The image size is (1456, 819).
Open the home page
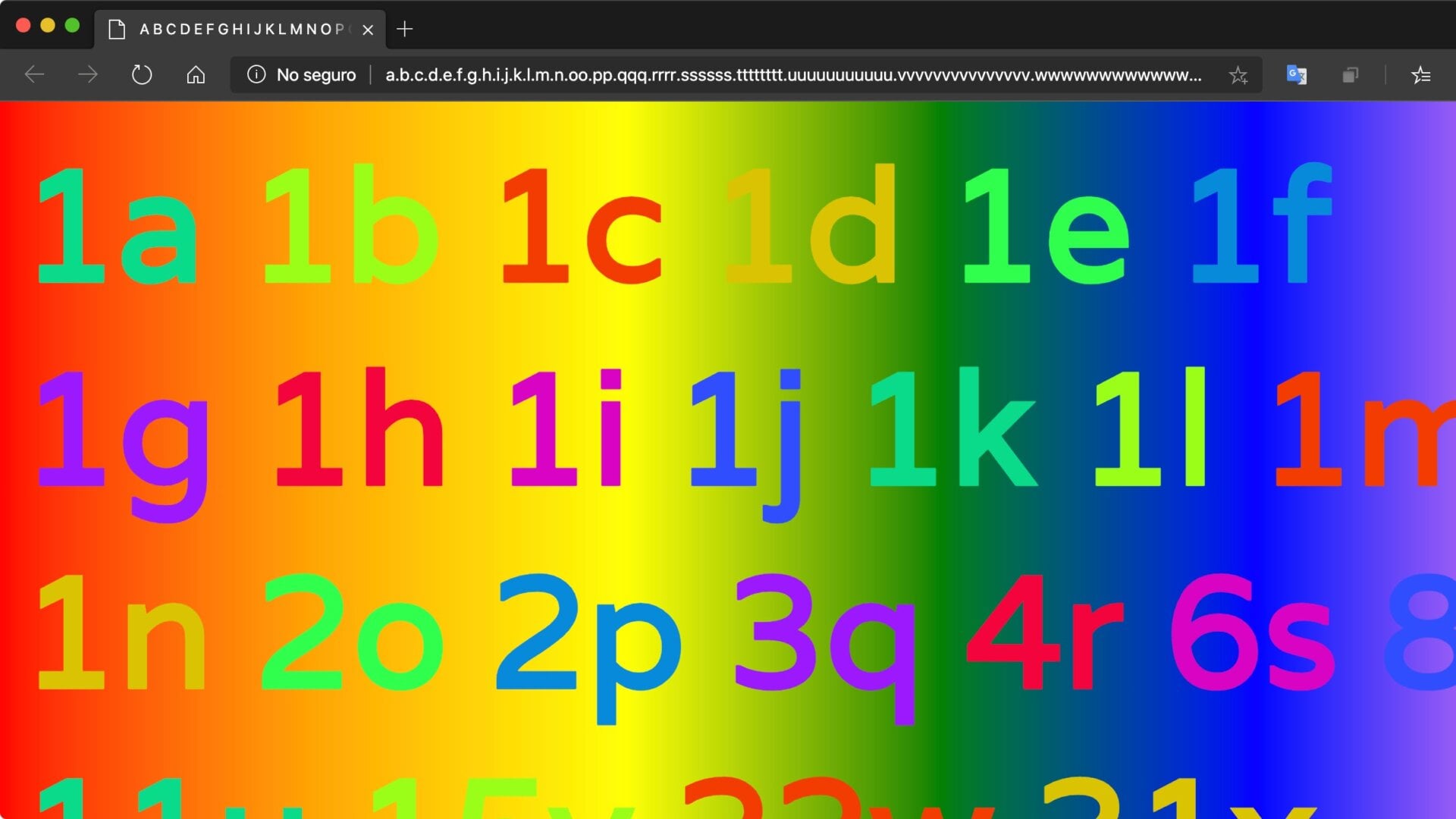(196, 74)
